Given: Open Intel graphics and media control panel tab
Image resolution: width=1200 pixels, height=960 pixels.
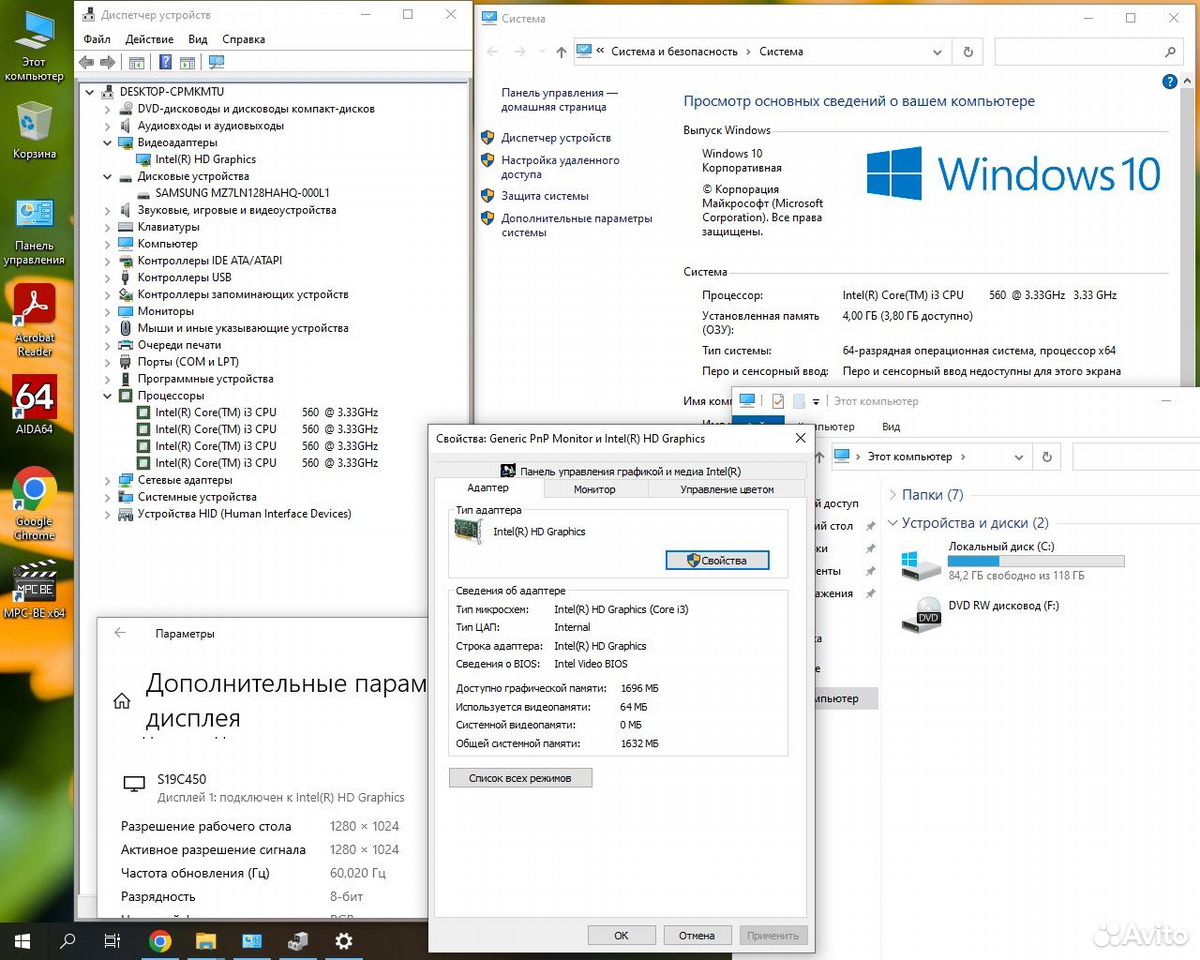Looking at the screenshot, I should (620, 471).
